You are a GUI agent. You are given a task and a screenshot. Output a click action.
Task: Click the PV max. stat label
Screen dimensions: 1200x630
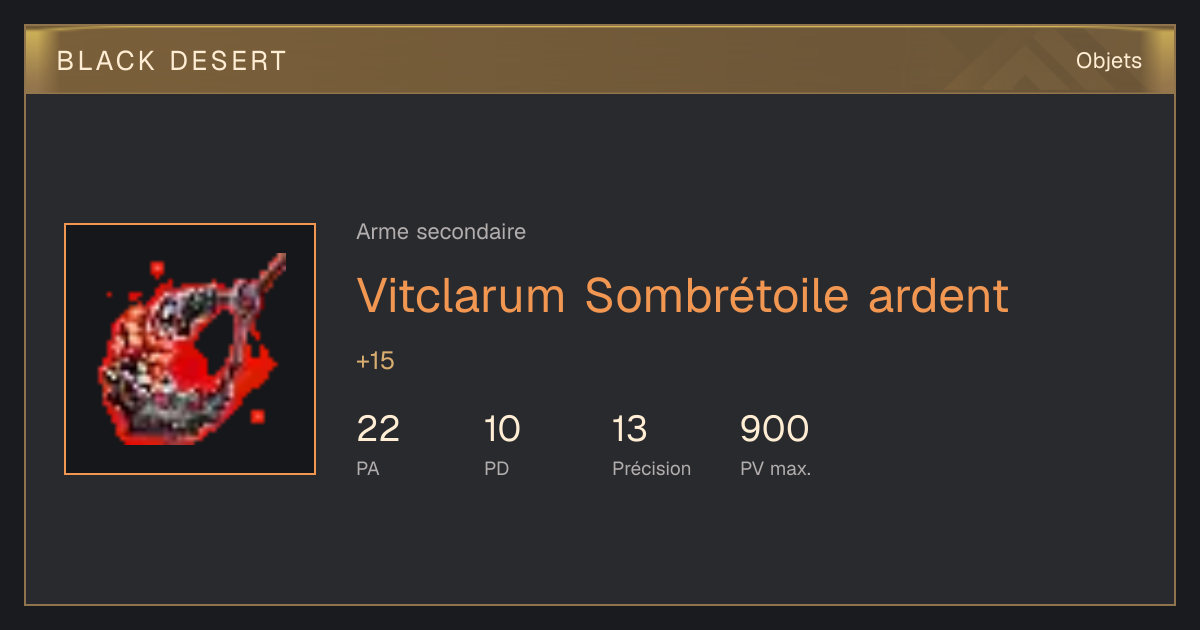click(775, 468)
